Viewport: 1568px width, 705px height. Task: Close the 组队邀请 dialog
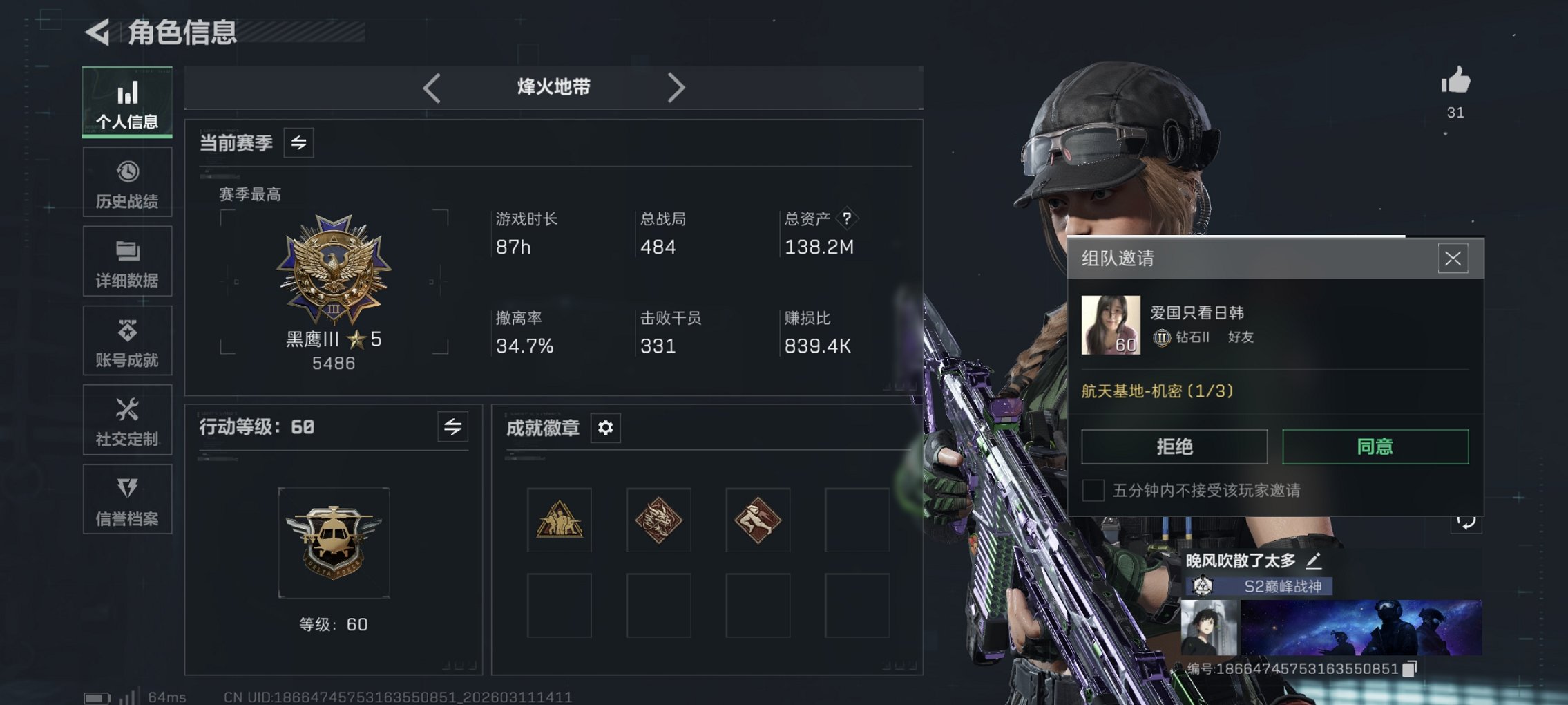click(x=1453, y=258)
